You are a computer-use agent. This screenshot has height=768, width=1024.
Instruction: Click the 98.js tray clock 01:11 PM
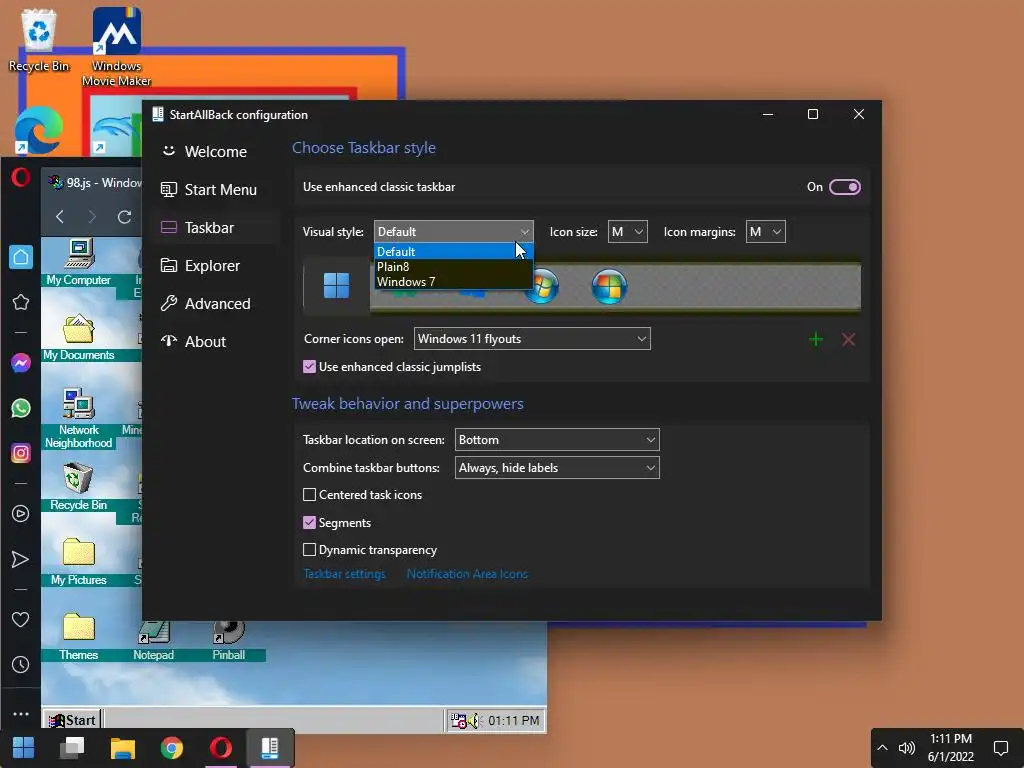(x=513, y=720)
